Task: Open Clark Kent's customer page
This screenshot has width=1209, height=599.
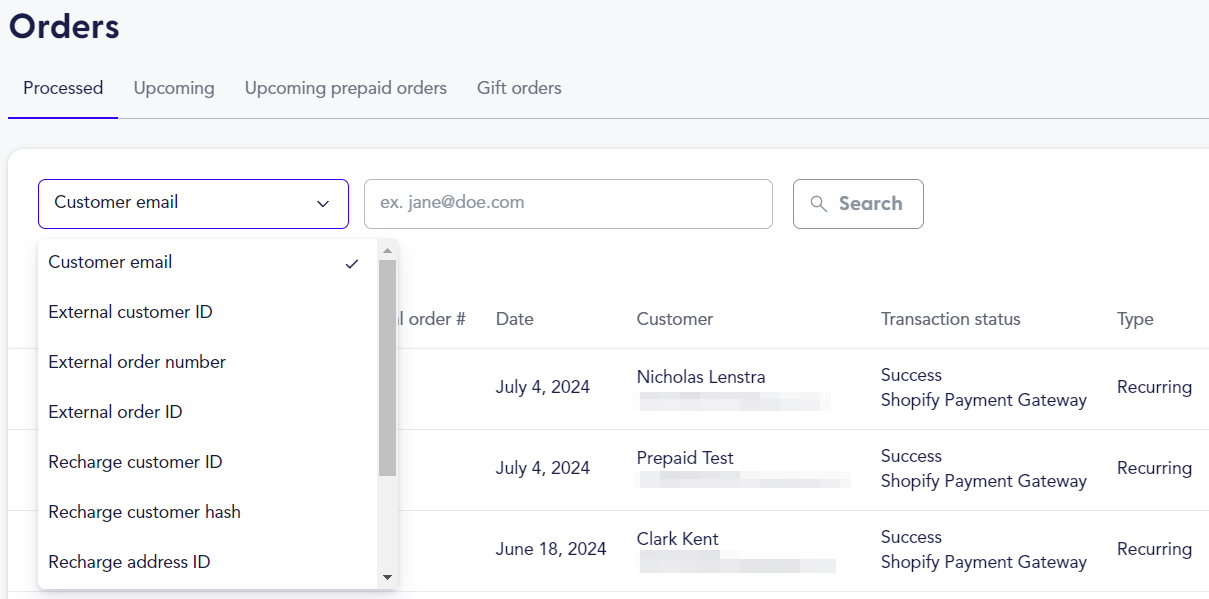Action: point(677,538)
